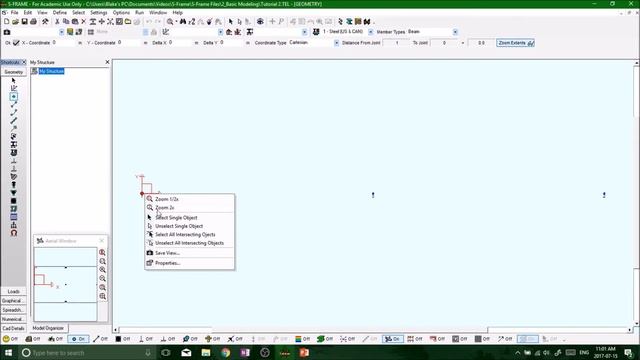Image resolution: width=640 pixels, height=360 pixels.
Task: Open the File menu
Action: pos(15,13)
